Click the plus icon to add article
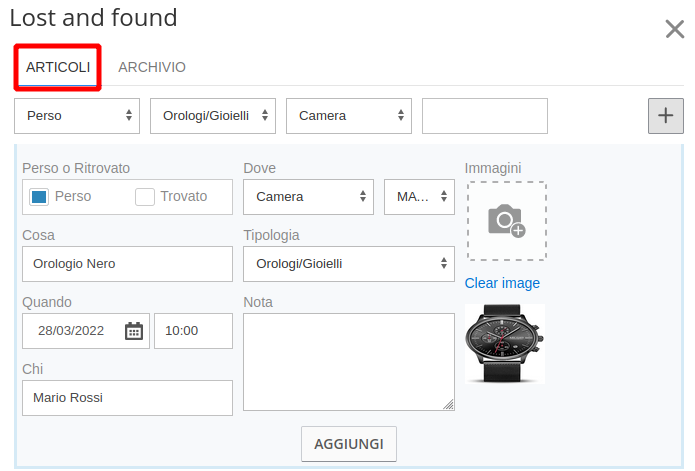Screen dimensions: 695x471 (665, 115)
